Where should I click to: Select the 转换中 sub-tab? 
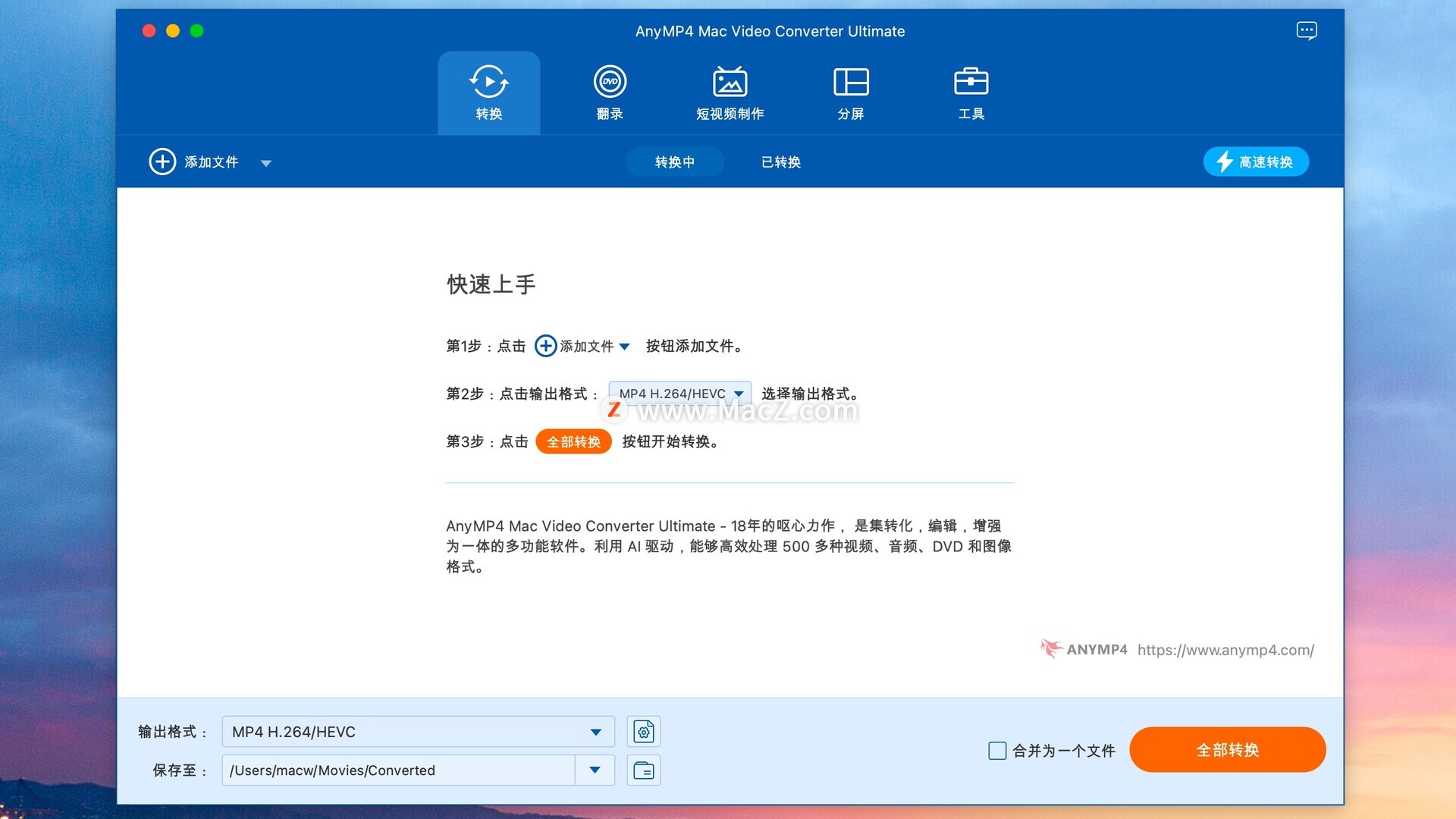(674, 162)
